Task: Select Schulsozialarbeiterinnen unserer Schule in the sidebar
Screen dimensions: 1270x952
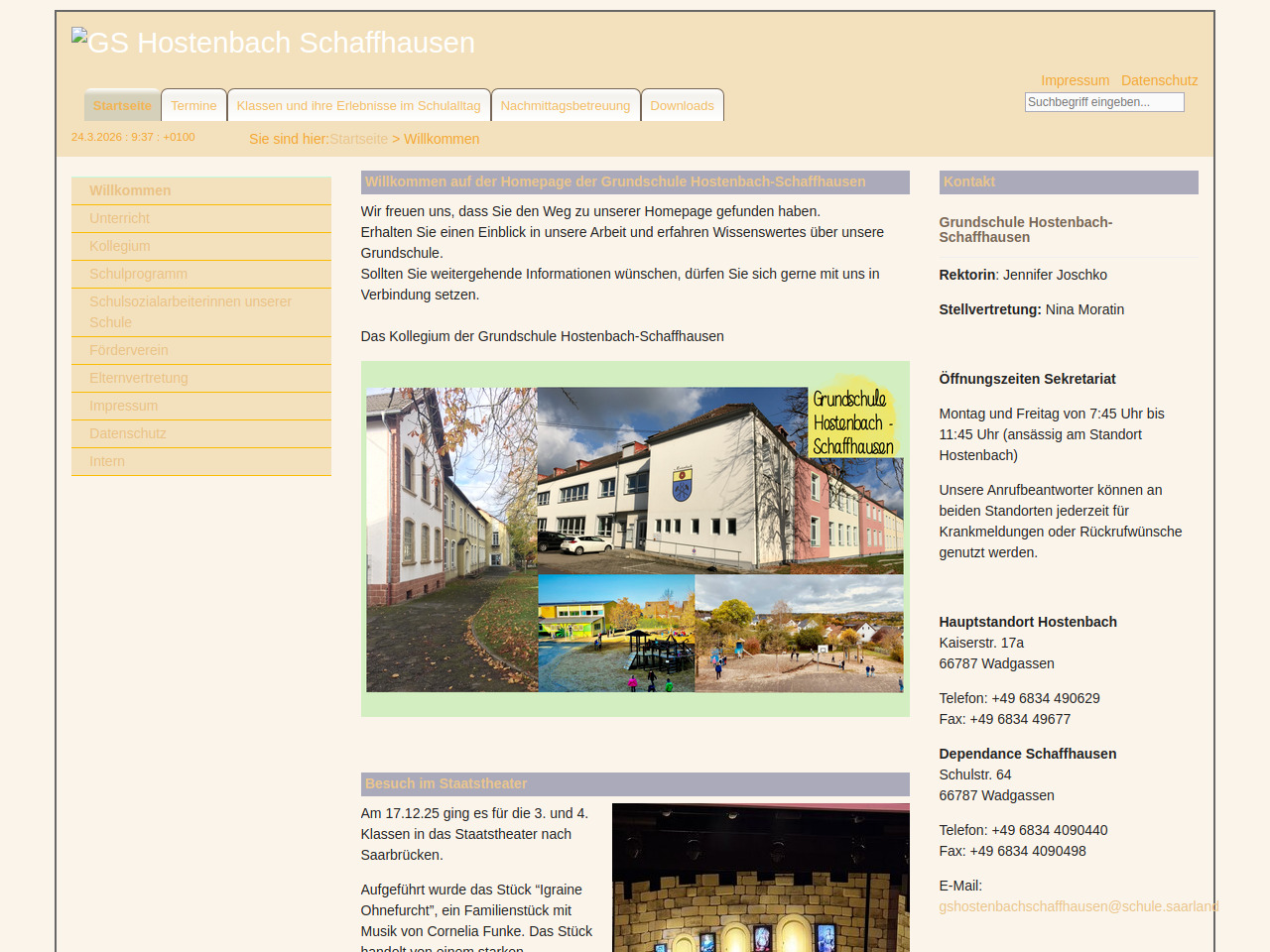Action: pyautogui.click(x=190, y=311)
